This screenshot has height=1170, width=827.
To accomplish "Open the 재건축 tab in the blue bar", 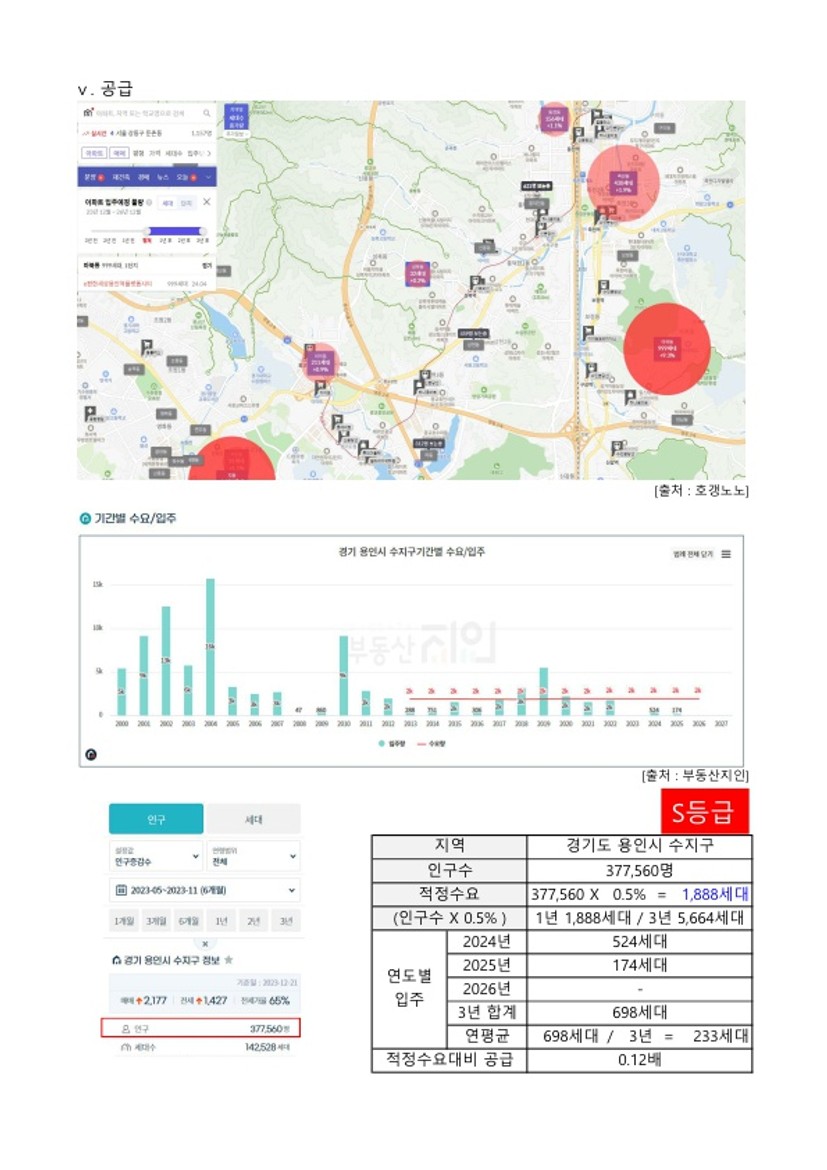I will click(x=121, y=177).
